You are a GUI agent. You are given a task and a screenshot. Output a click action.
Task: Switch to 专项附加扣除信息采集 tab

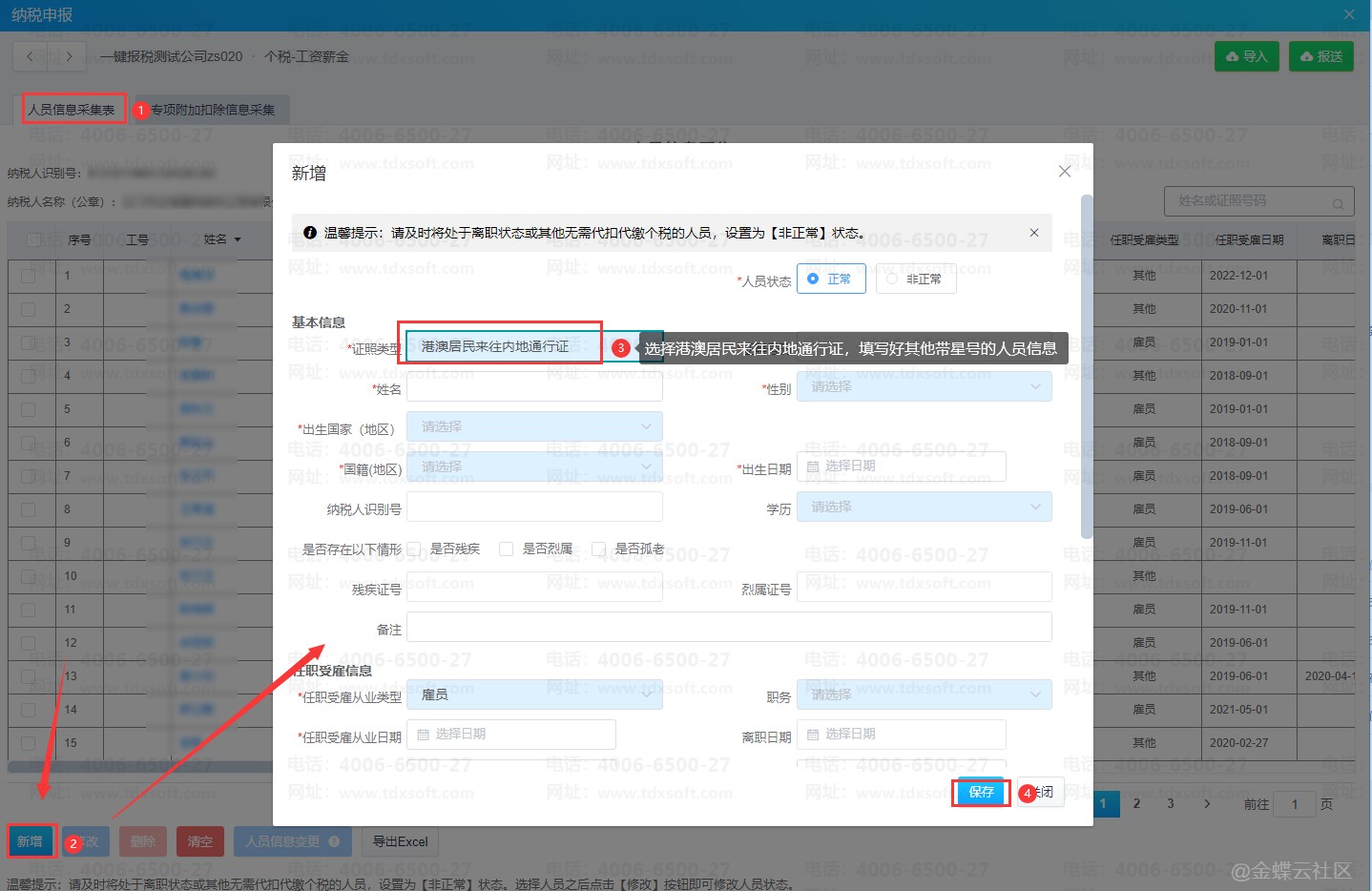pyautogui.click(x=212, y=110)
